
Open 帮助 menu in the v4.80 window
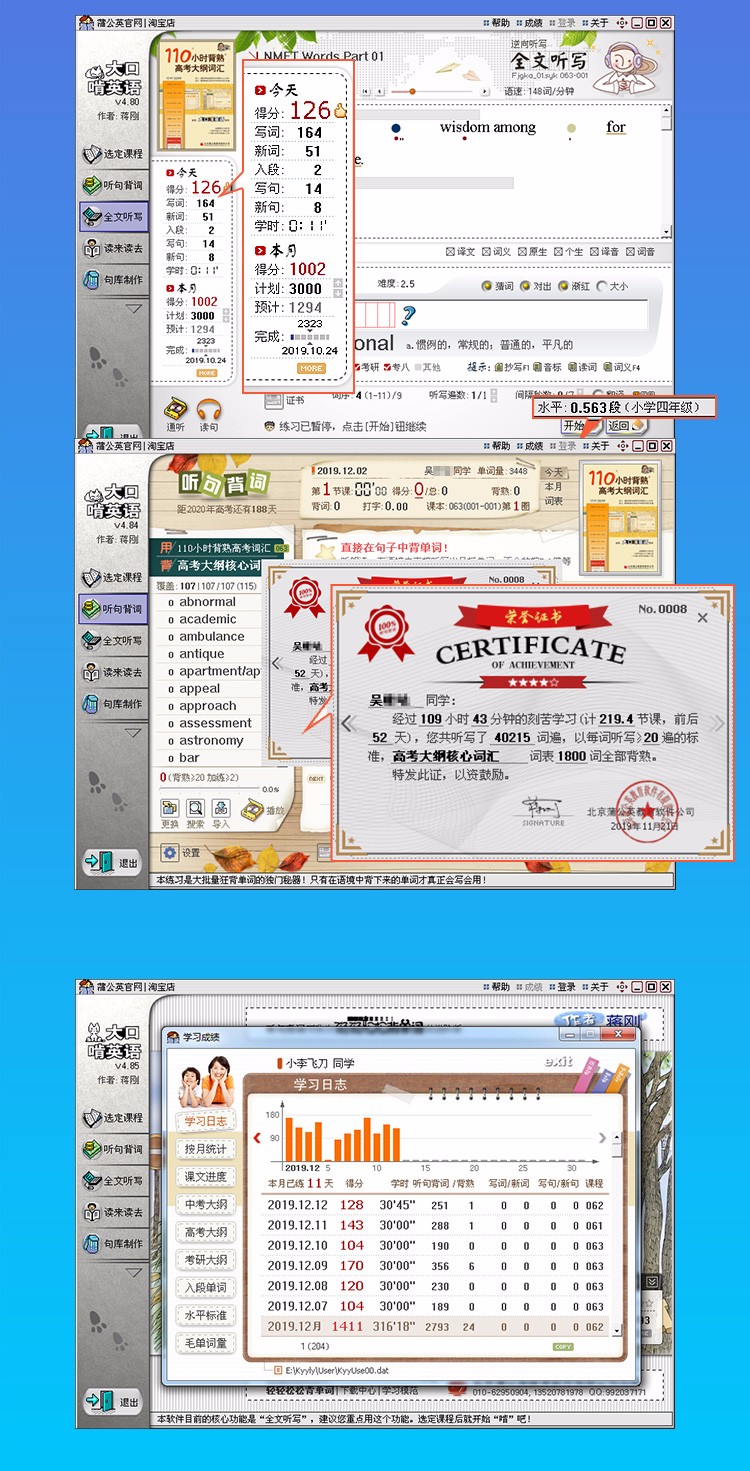[x=496, y=23]
